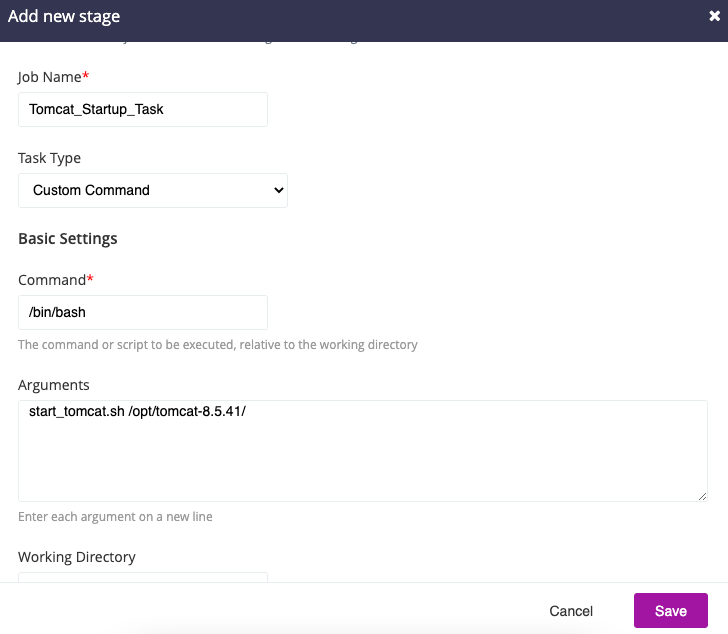Click the Basic Settings heading
The height and width of the screenshot is (634, 728).
point(68,239)
